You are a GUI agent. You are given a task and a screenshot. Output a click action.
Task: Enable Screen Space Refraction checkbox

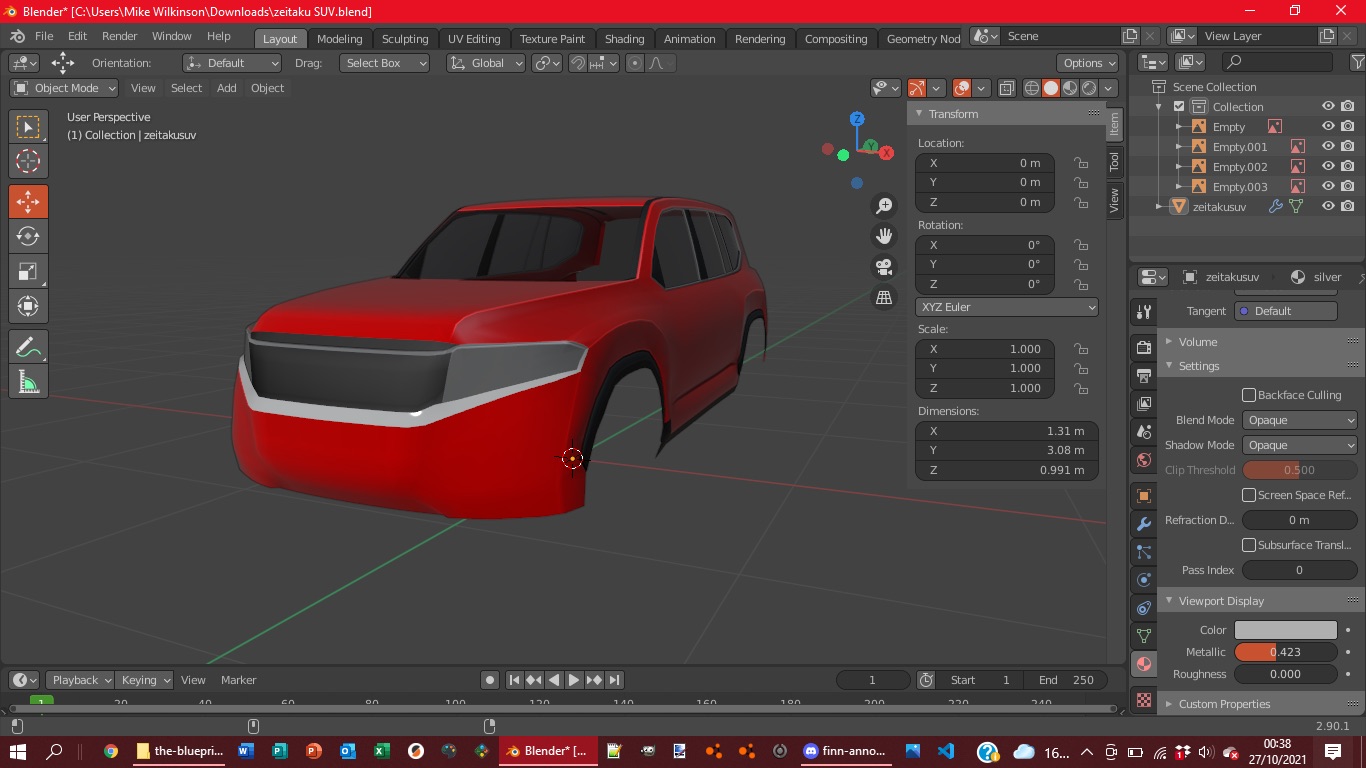pos(1249,495)
